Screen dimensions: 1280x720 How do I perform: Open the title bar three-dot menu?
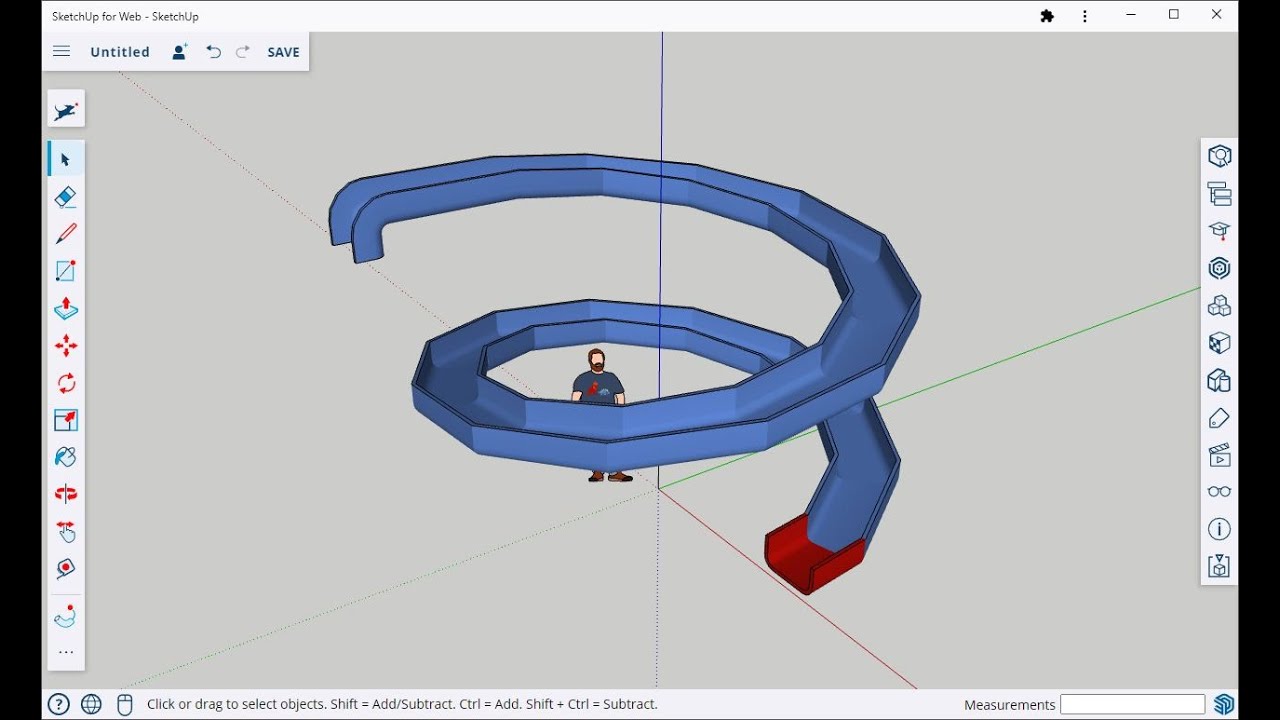pyautogui.click(x=1085, y=16)
